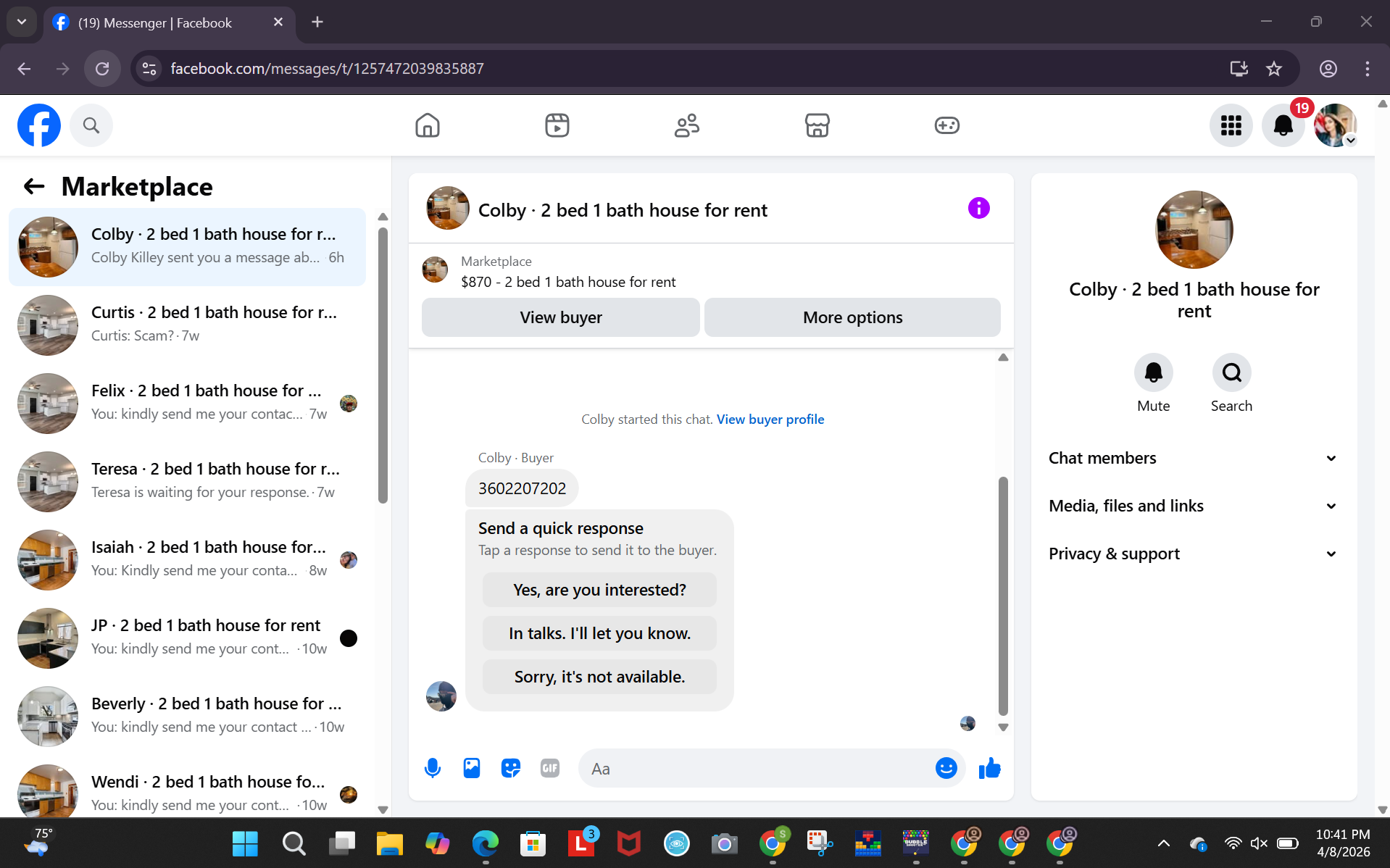Click the More options button
This screenshot has height=868, width=1390.
852,317
